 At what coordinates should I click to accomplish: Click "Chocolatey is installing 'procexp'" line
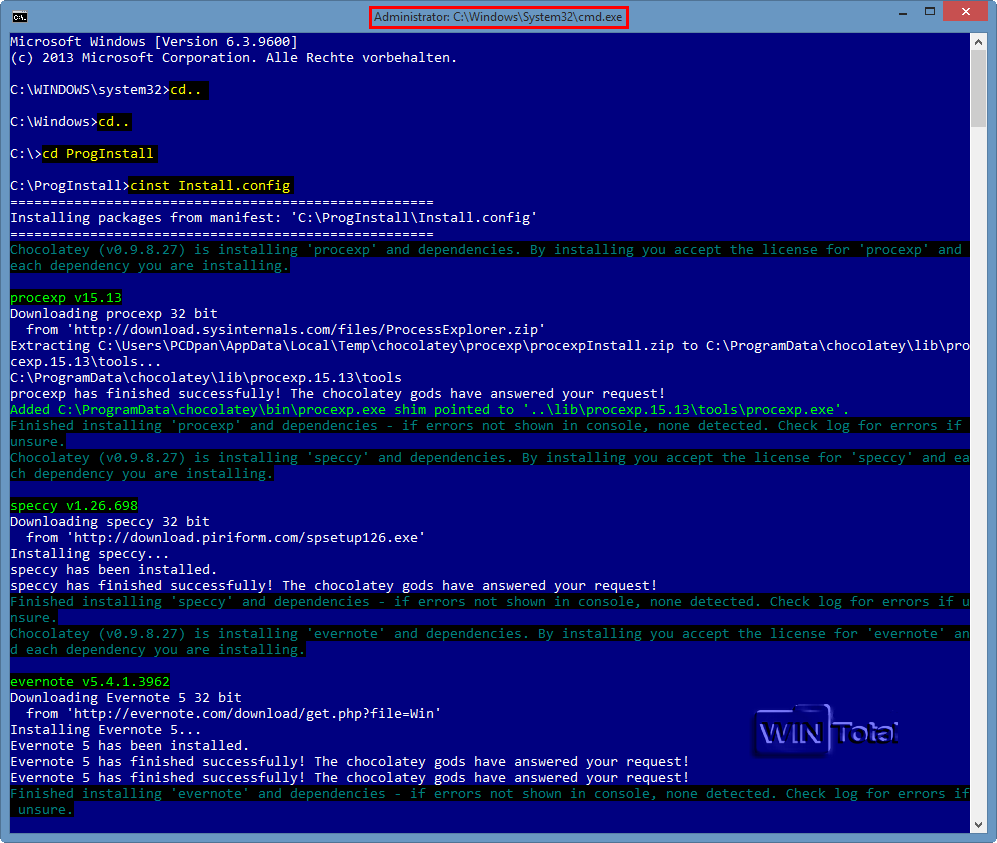pos(490,257)
